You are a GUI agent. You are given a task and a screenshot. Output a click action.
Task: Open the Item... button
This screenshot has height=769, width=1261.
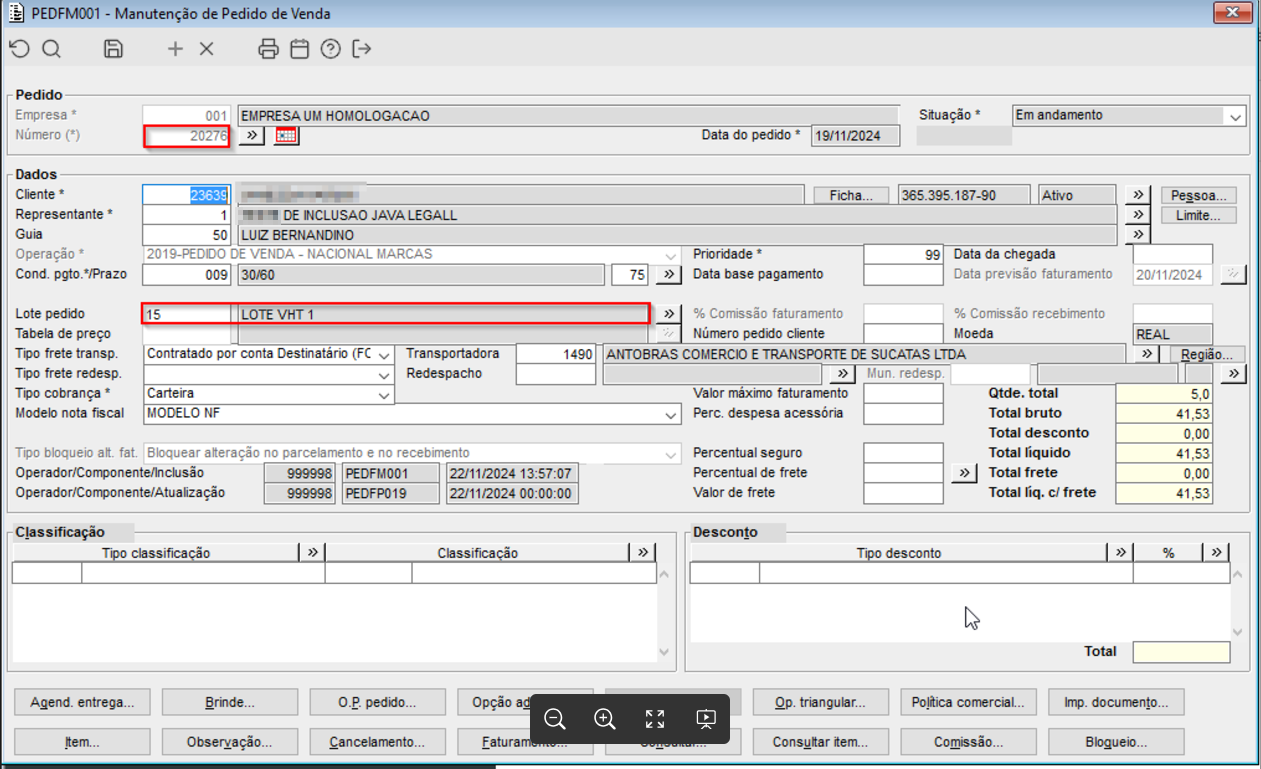pyautogui.click(x=82, y=742)
